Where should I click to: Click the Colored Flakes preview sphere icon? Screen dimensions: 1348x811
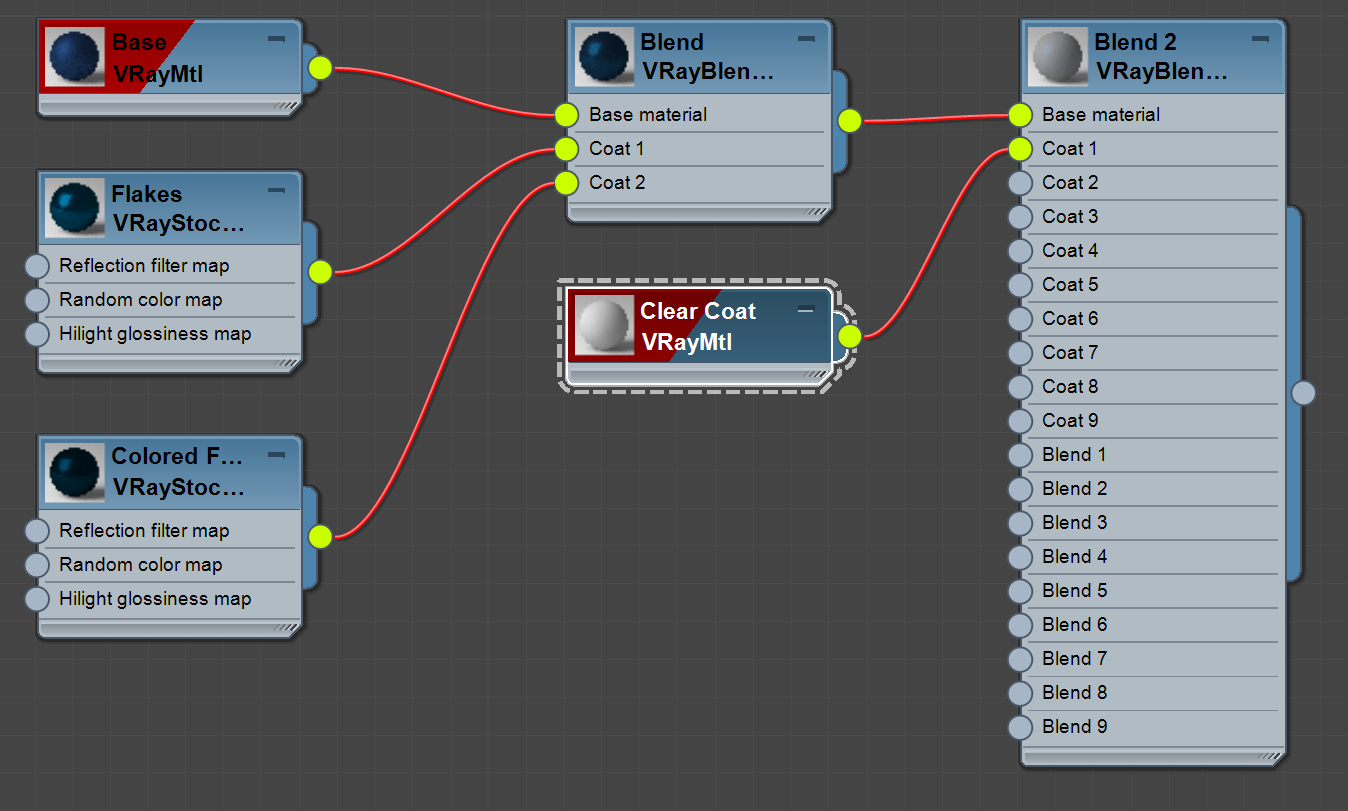[x=75, y=471]
